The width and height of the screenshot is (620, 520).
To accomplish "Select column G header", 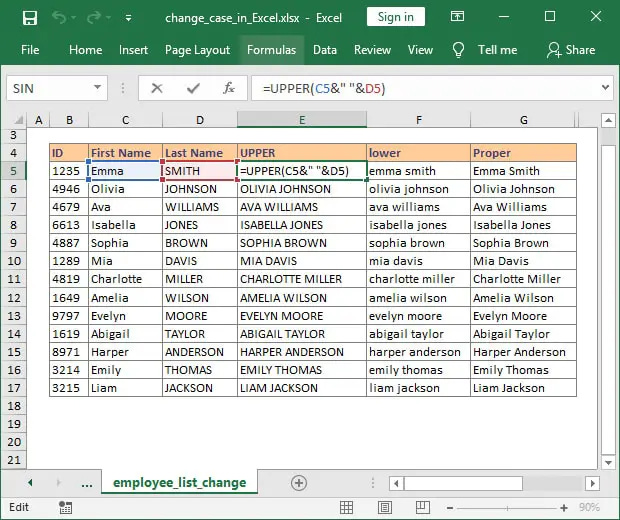I will click(x=524, y=120).
